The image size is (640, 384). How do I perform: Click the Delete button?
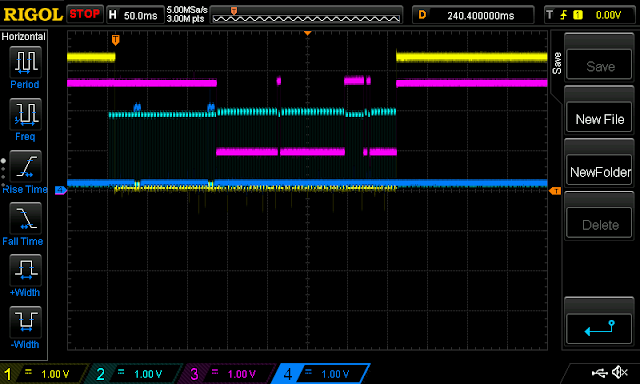tap(599, 223)
